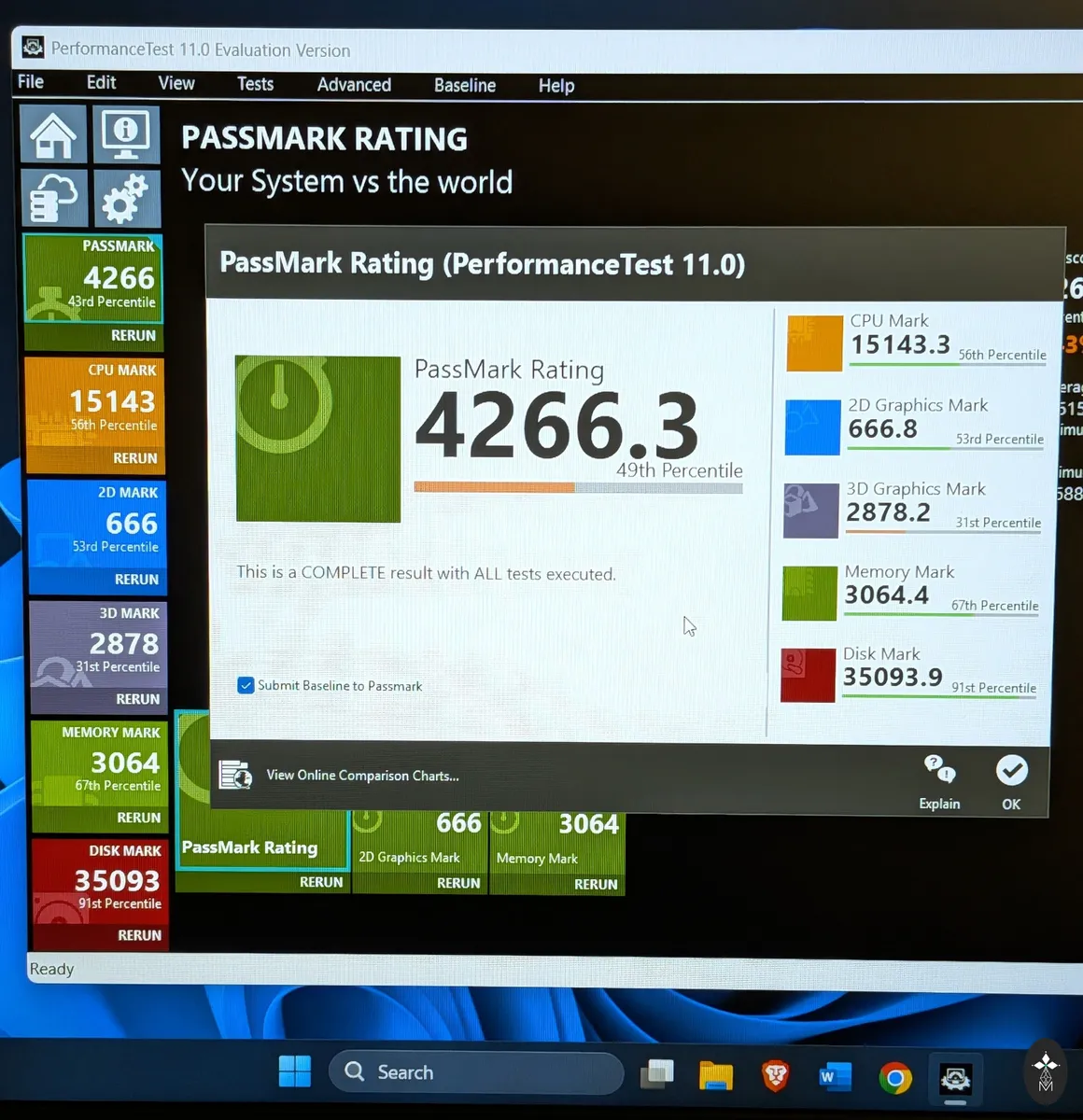Screen dimensions: 1083x1120
Task: Click RERUN on the Memory Mark sidebar tile
Action: (x=139, y=818)
